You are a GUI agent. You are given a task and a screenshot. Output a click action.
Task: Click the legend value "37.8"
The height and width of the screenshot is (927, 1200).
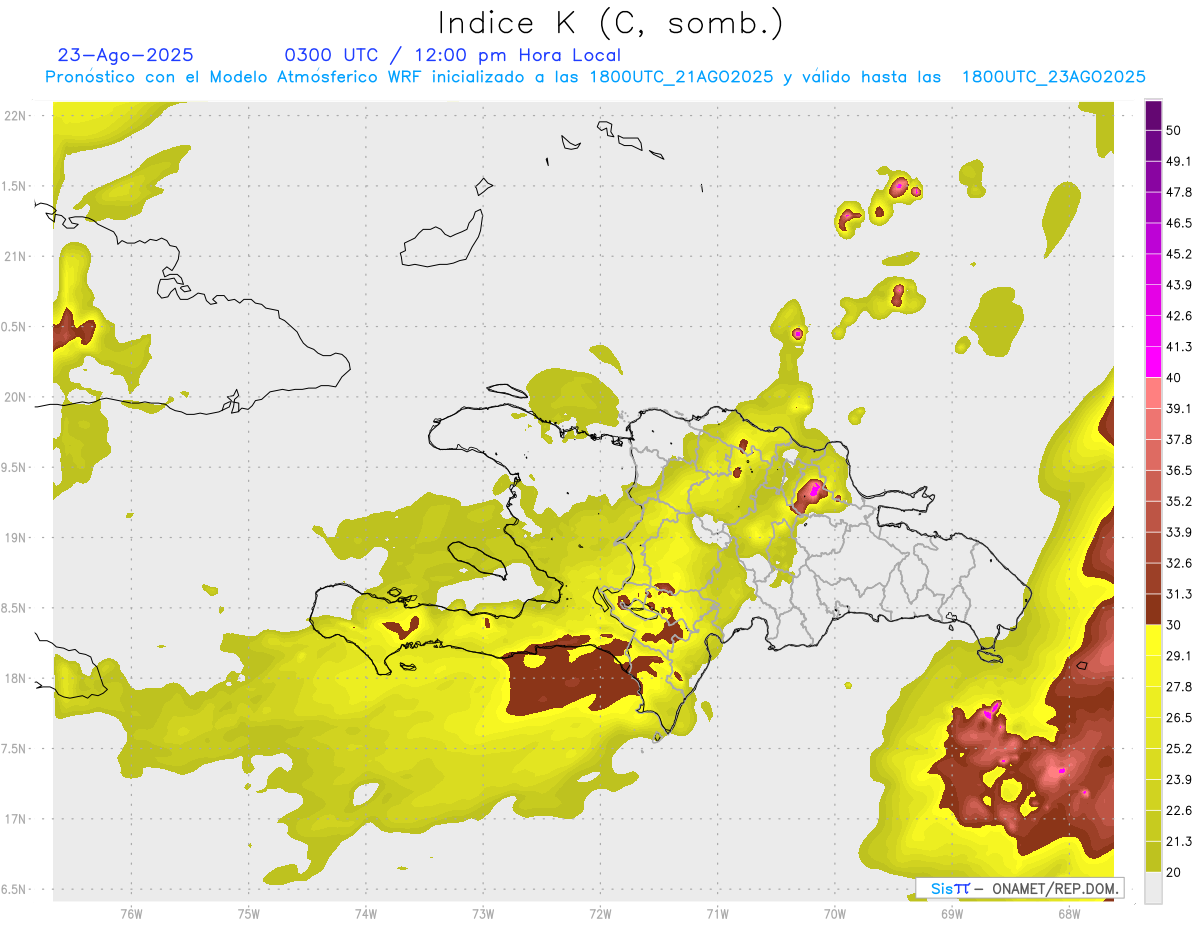(1179, 439)
